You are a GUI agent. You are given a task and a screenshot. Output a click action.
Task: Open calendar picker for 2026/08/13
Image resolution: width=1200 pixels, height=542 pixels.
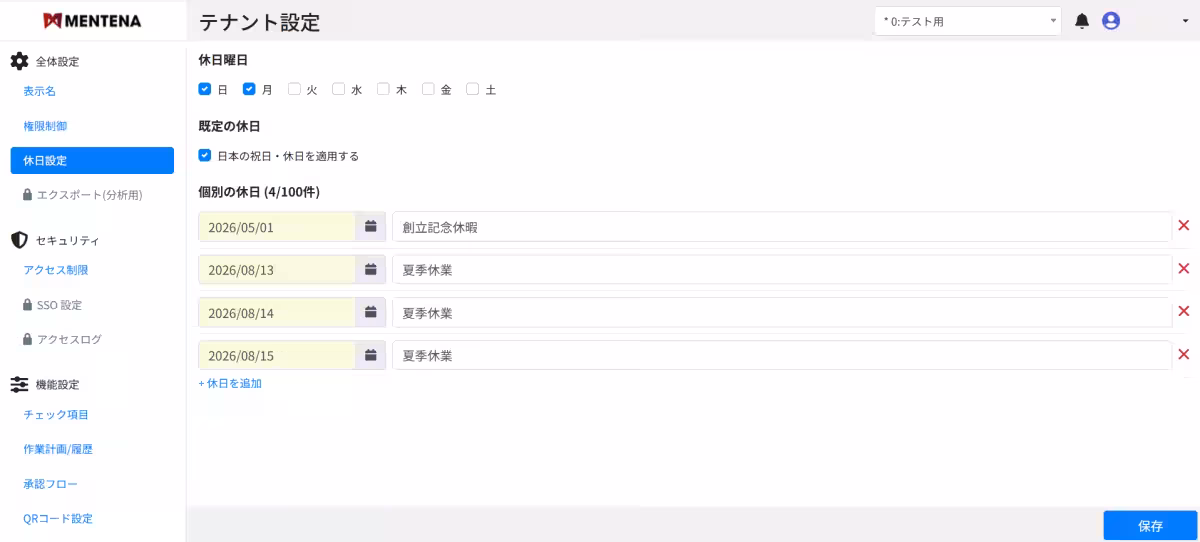370,270
